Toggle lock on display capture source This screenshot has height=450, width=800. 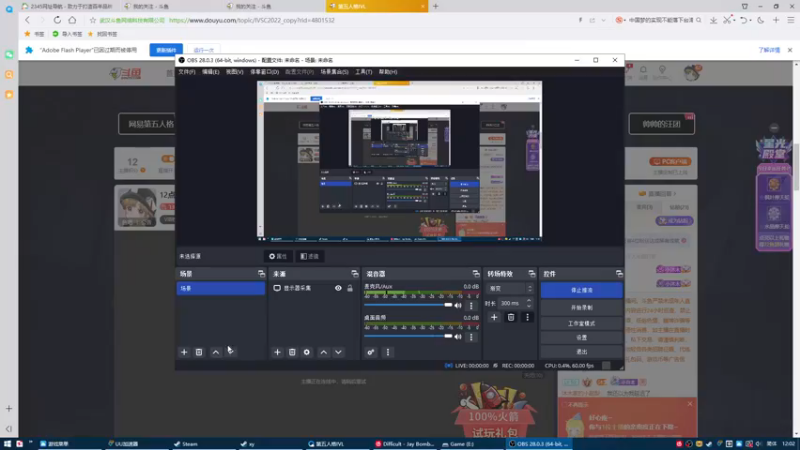coord(350,288)
